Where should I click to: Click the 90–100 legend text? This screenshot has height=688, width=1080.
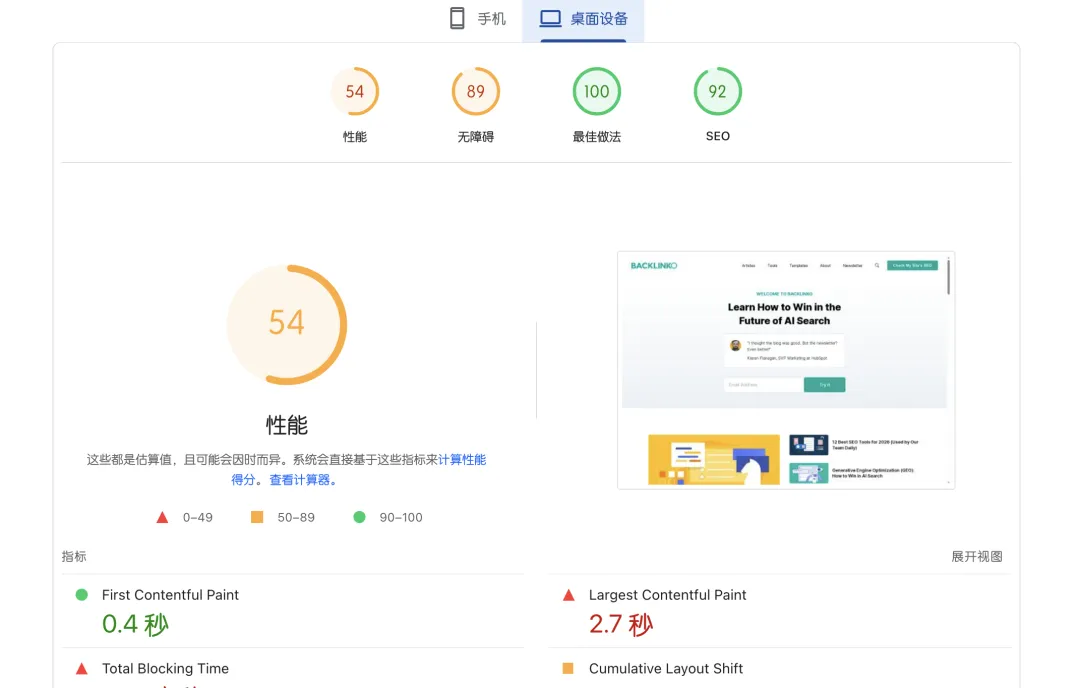(401, 517)
